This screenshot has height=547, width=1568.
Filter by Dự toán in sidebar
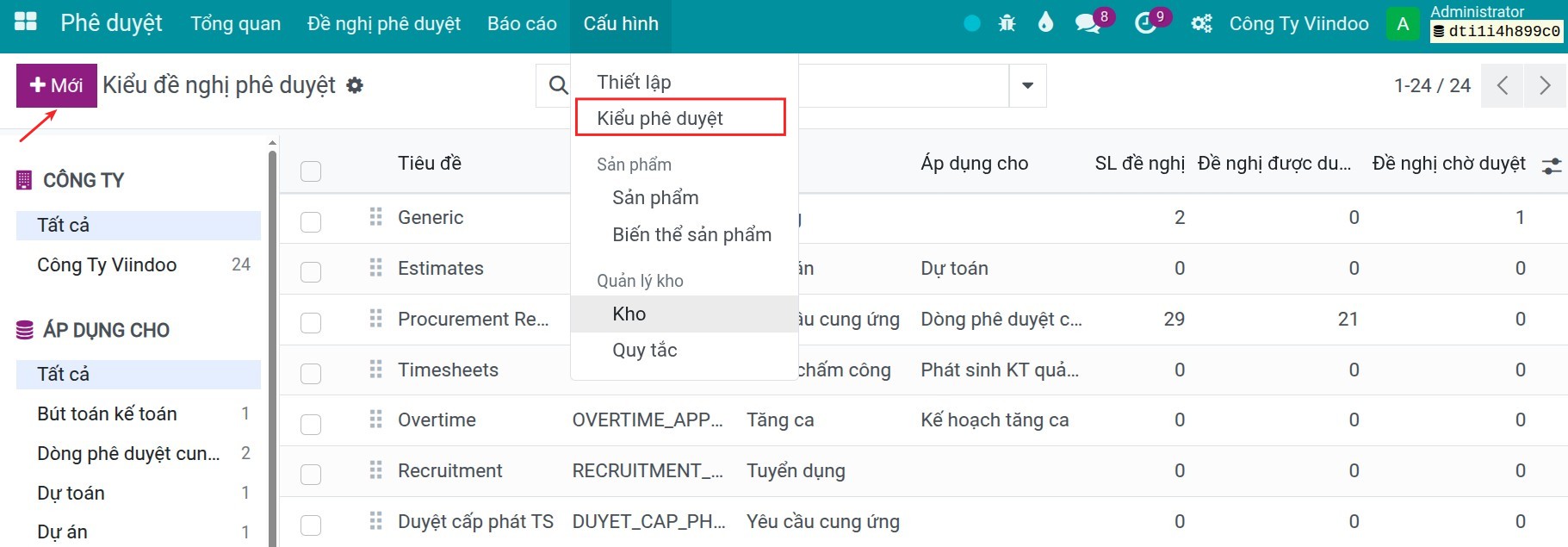pos(139,493)
